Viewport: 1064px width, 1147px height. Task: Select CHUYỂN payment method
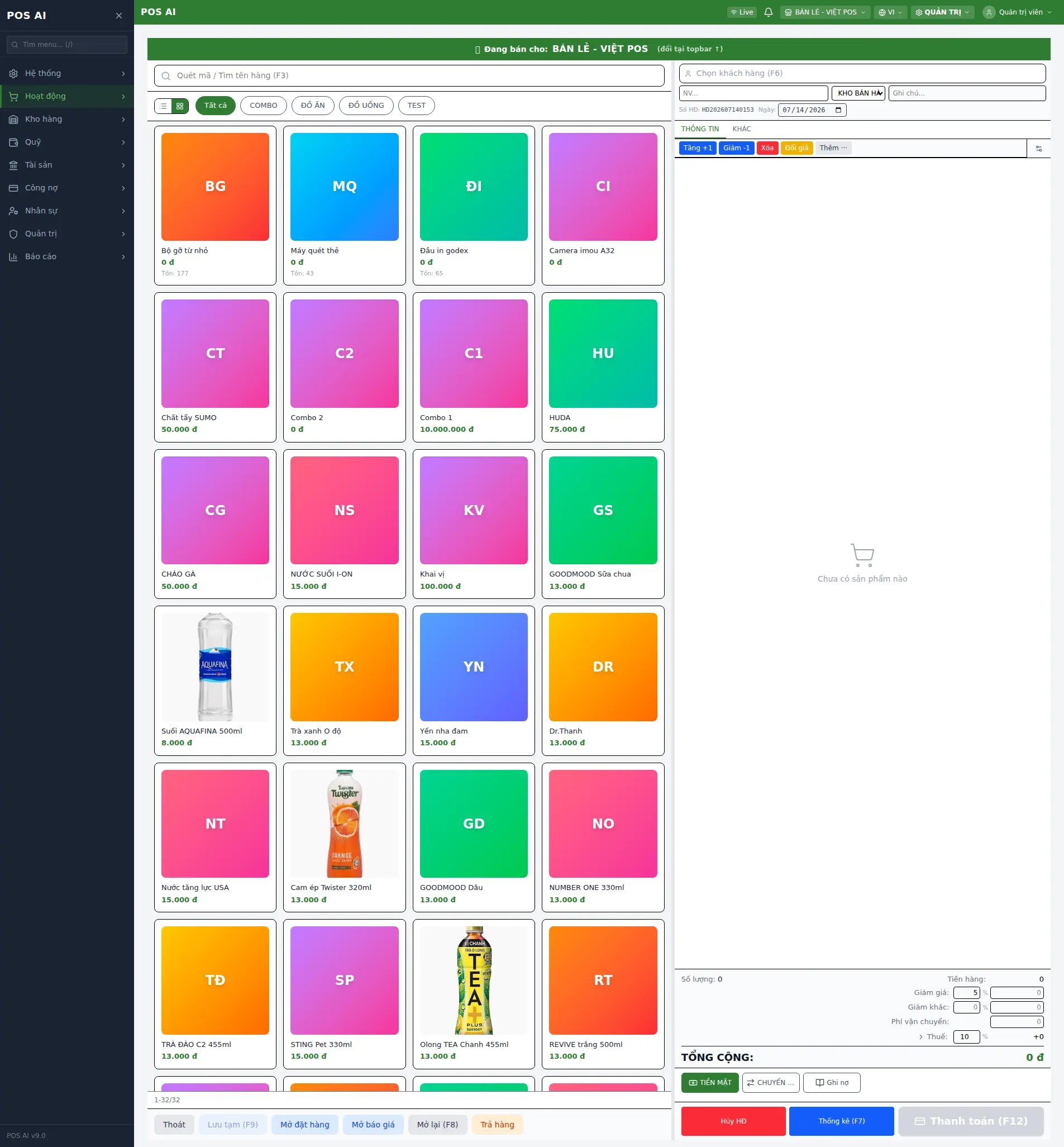[x=770, y=1083]
